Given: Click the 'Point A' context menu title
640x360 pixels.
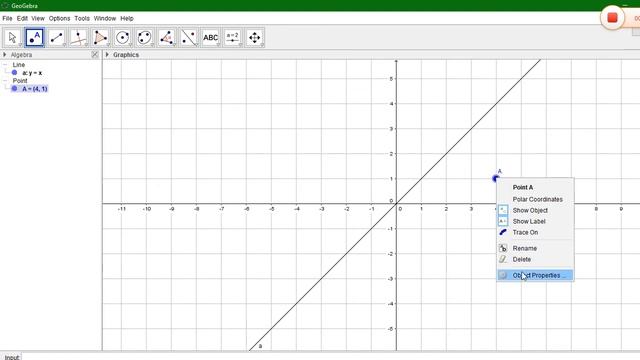Looking at the screenshot, I should pyautogui.click(x=523, y=187).
